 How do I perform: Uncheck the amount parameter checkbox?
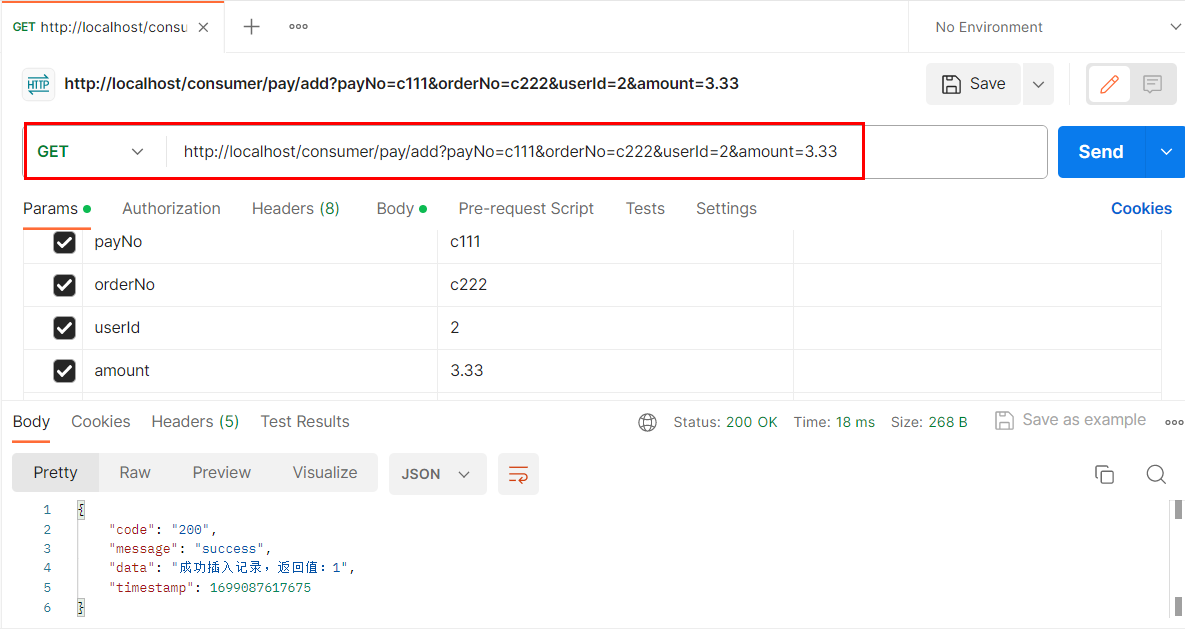point(64,371)
